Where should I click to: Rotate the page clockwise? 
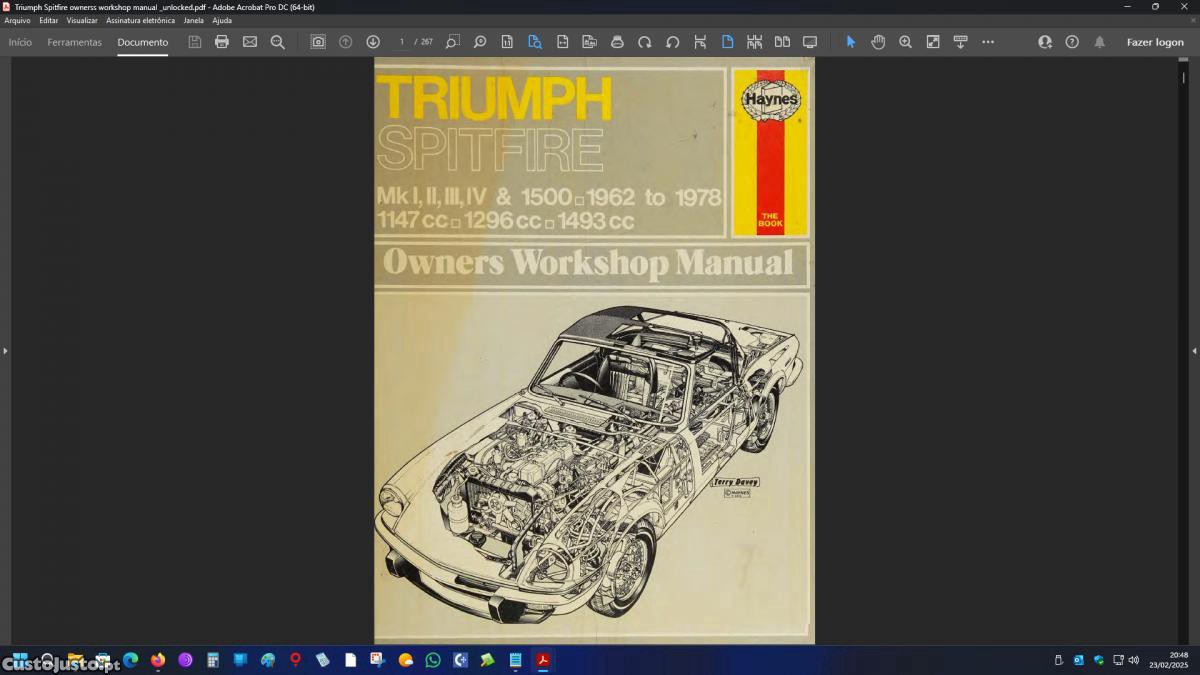point(645,42)
